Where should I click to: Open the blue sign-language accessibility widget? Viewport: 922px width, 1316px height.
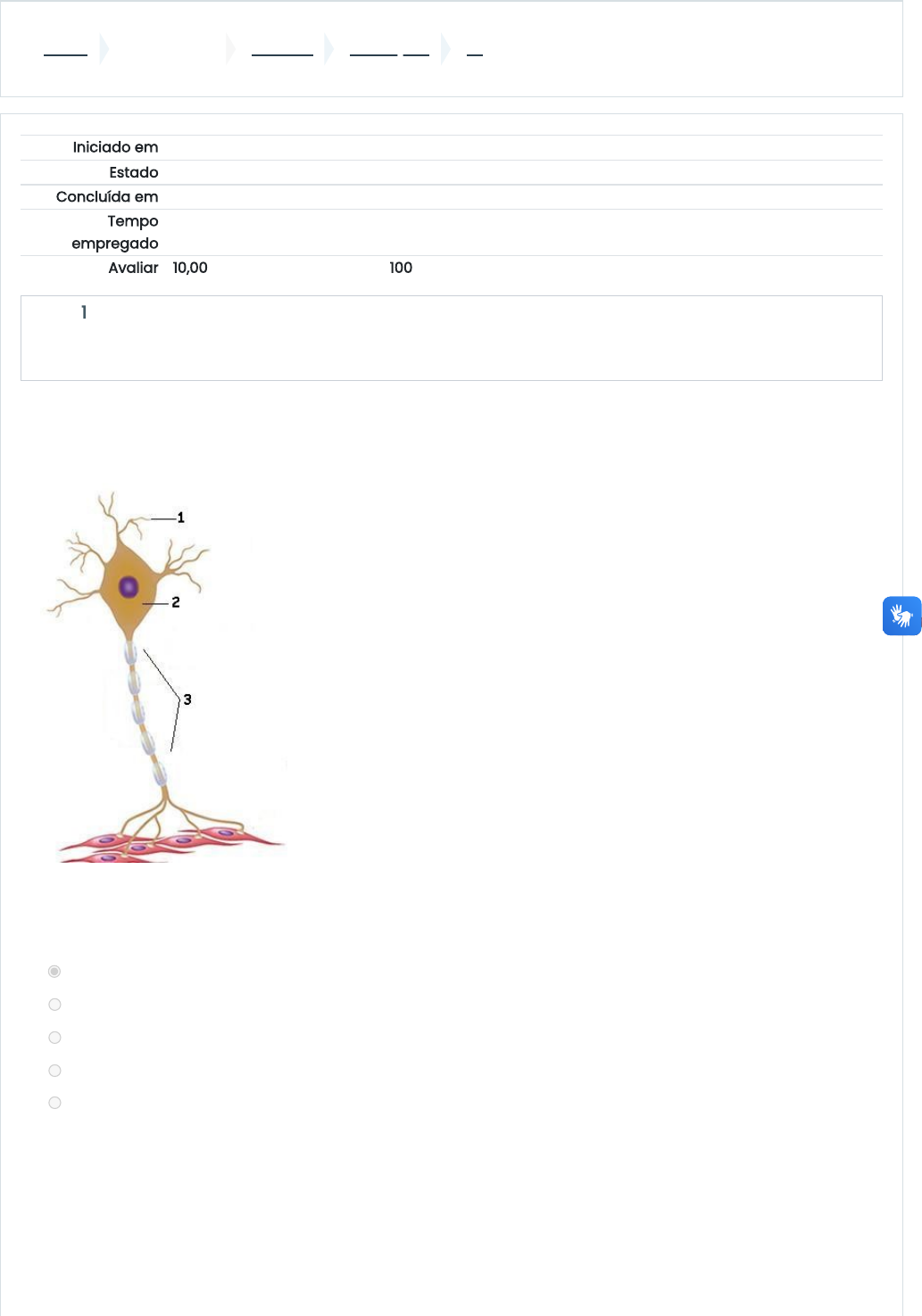point(901,616)
